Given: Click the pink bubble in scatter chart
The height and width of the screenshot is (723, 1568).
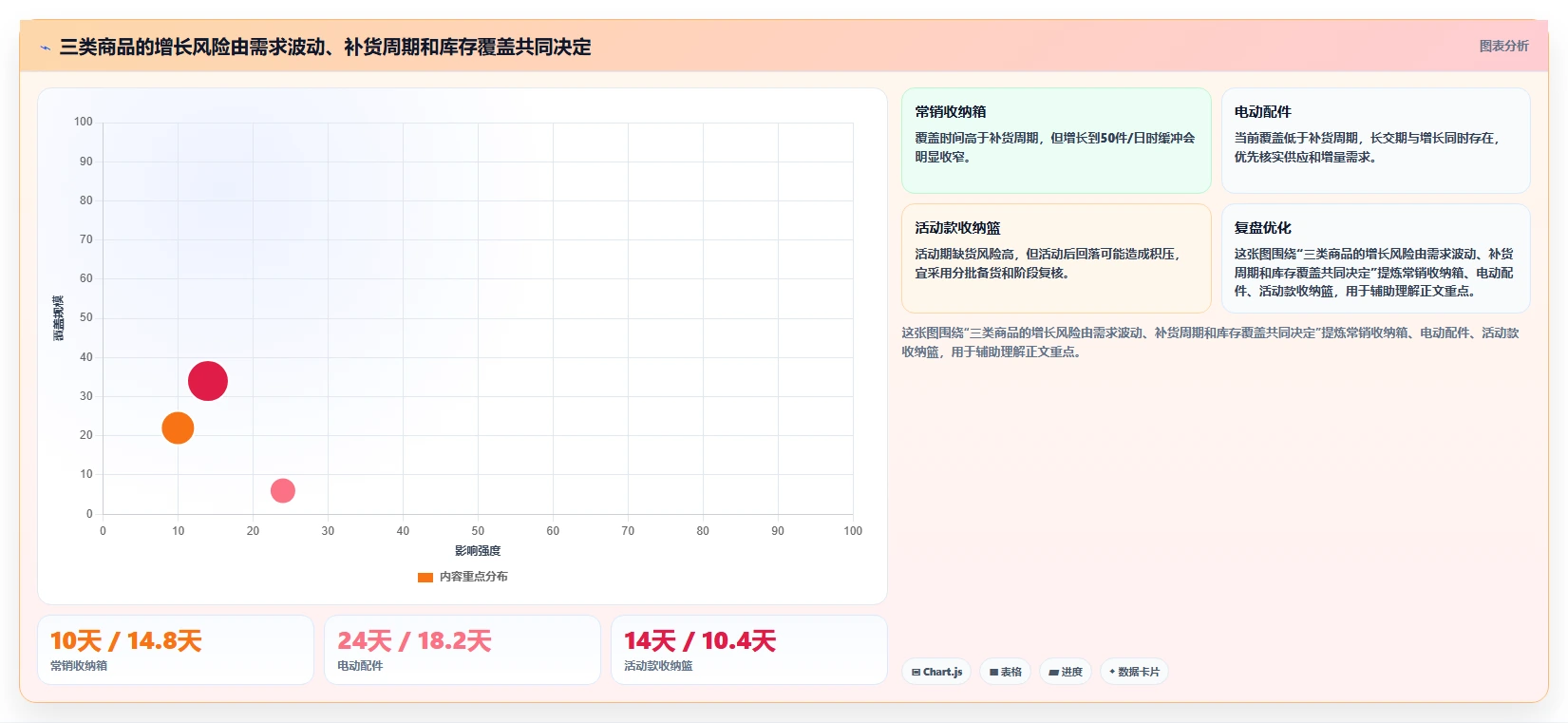Looking at the screenshot, I should point(282,490).
